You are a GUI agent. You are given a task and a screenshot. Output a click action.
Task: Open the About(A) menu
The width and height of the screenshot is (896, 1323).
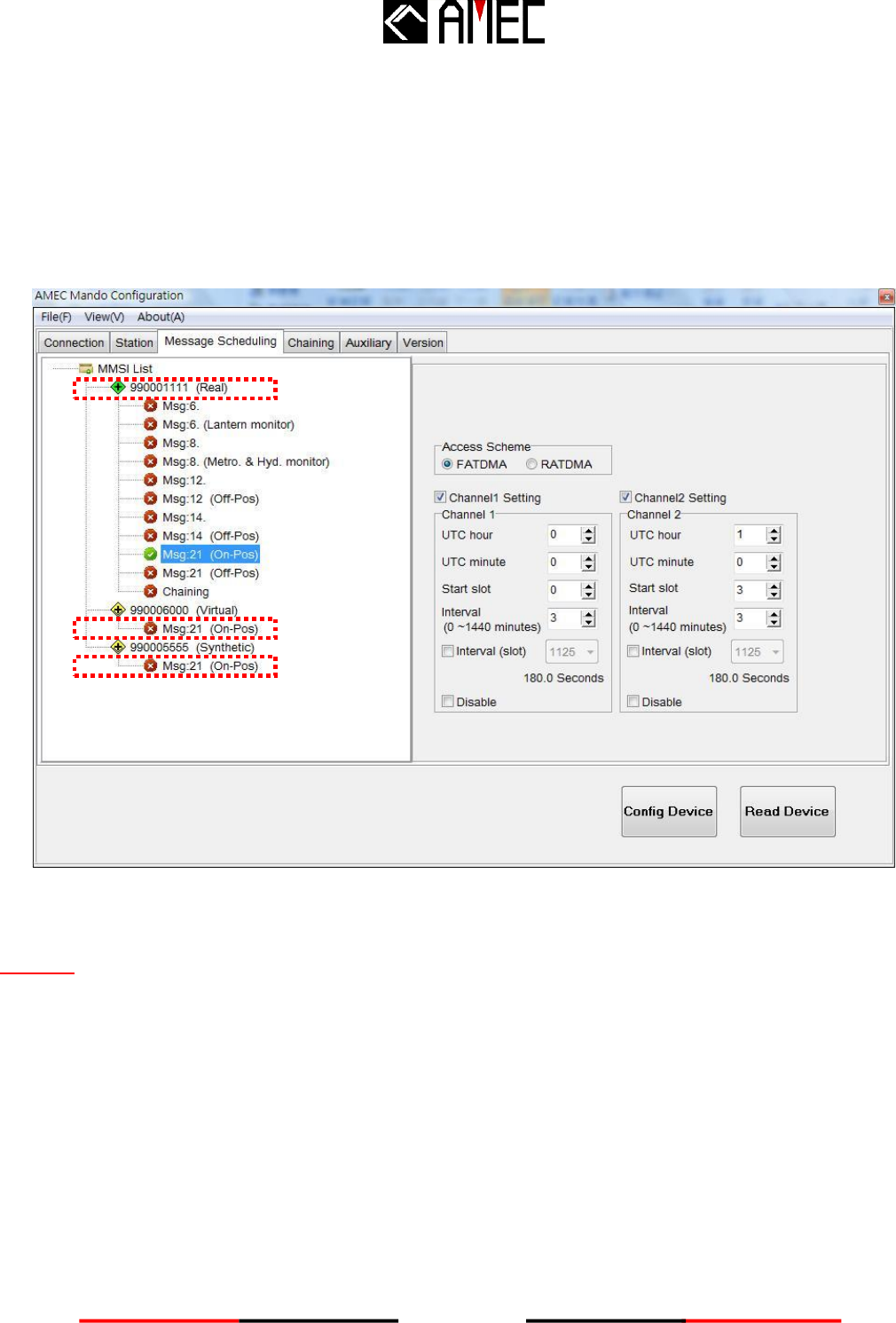click(x=161, y=317)
